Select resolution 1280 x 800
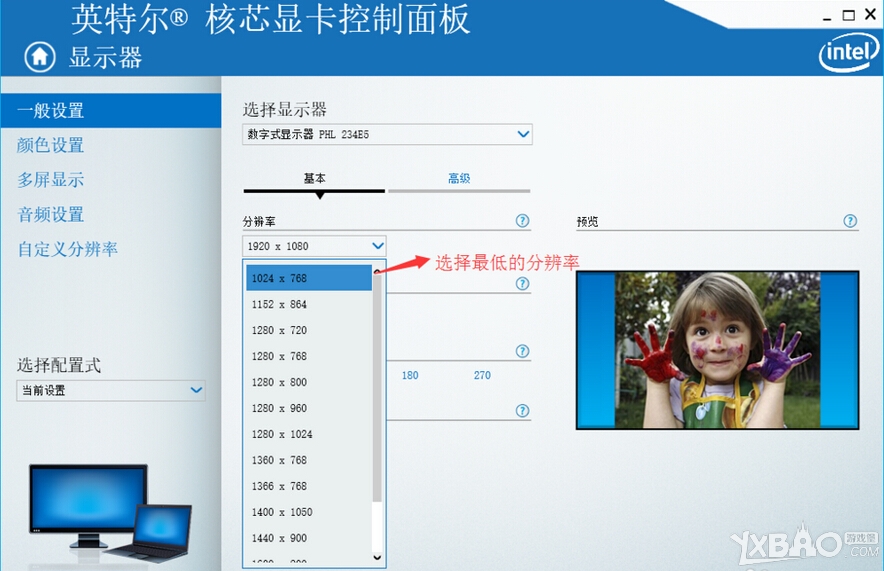The height and width of the screenshot is (571, 884). click(309, 382)
